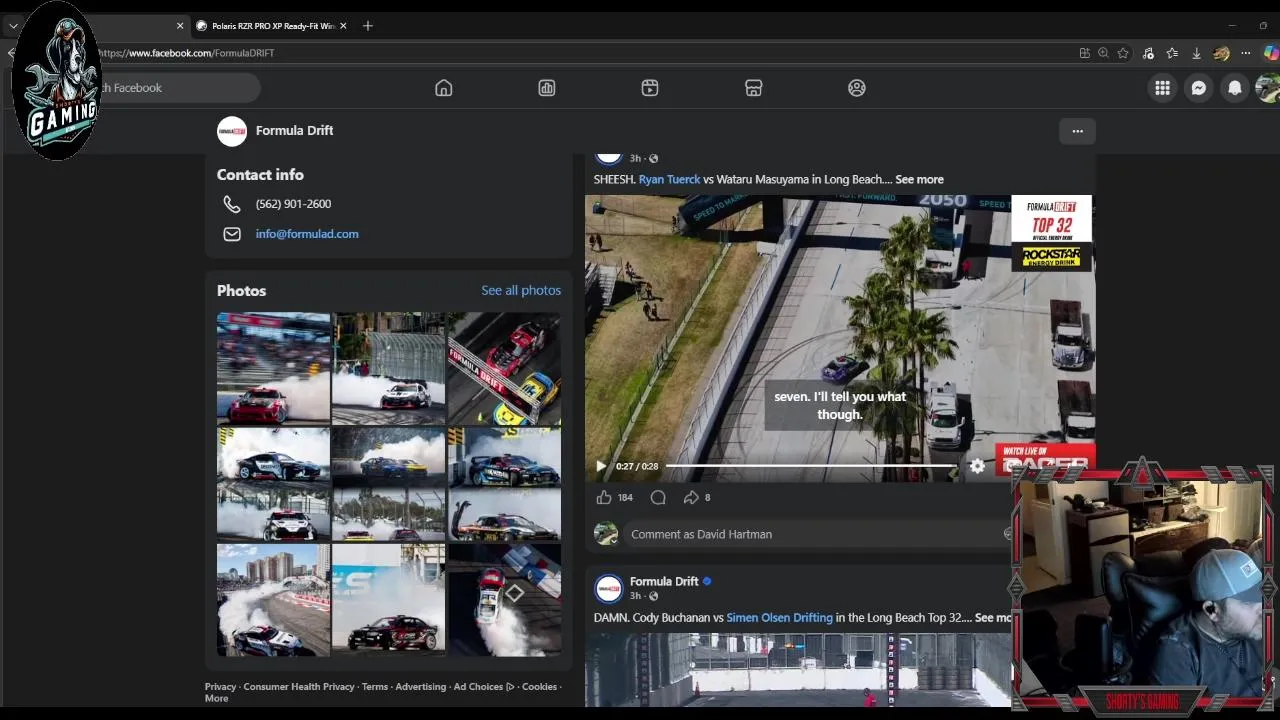
Task: Open the Professional dashboard icon
Action: 547,88
